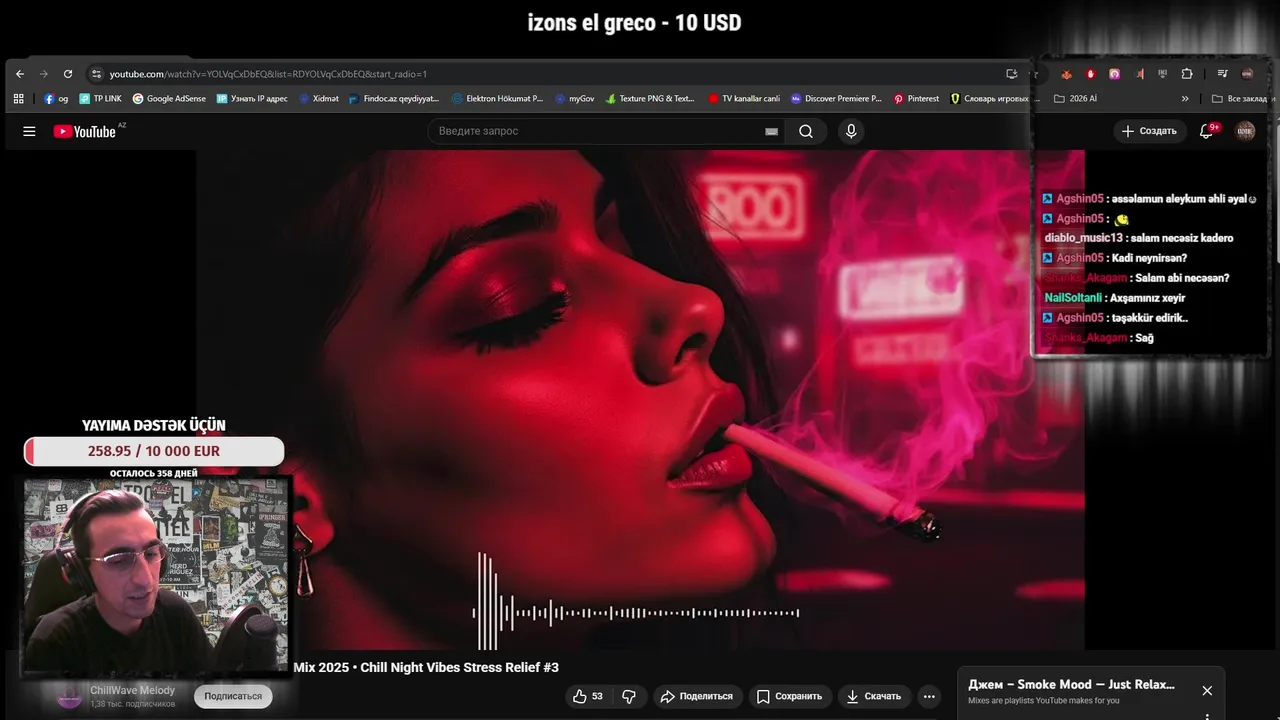This screenshot has height=720, width=1280.
Task: Open the Facebook 'og' bookmark
Action: coord(56,99)
